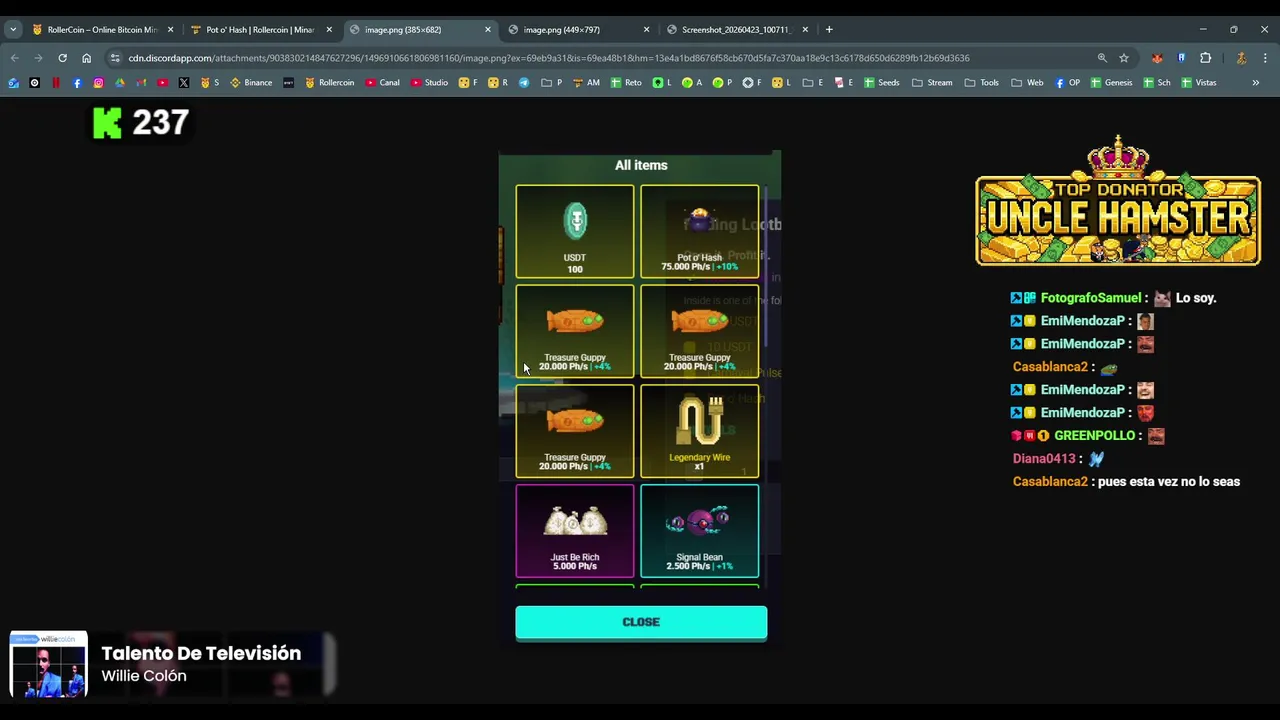The height and width of the screenshot is (720, 1280).
Task: Select the Pot o' Hash item card
Action: click(x=699, y=231)
